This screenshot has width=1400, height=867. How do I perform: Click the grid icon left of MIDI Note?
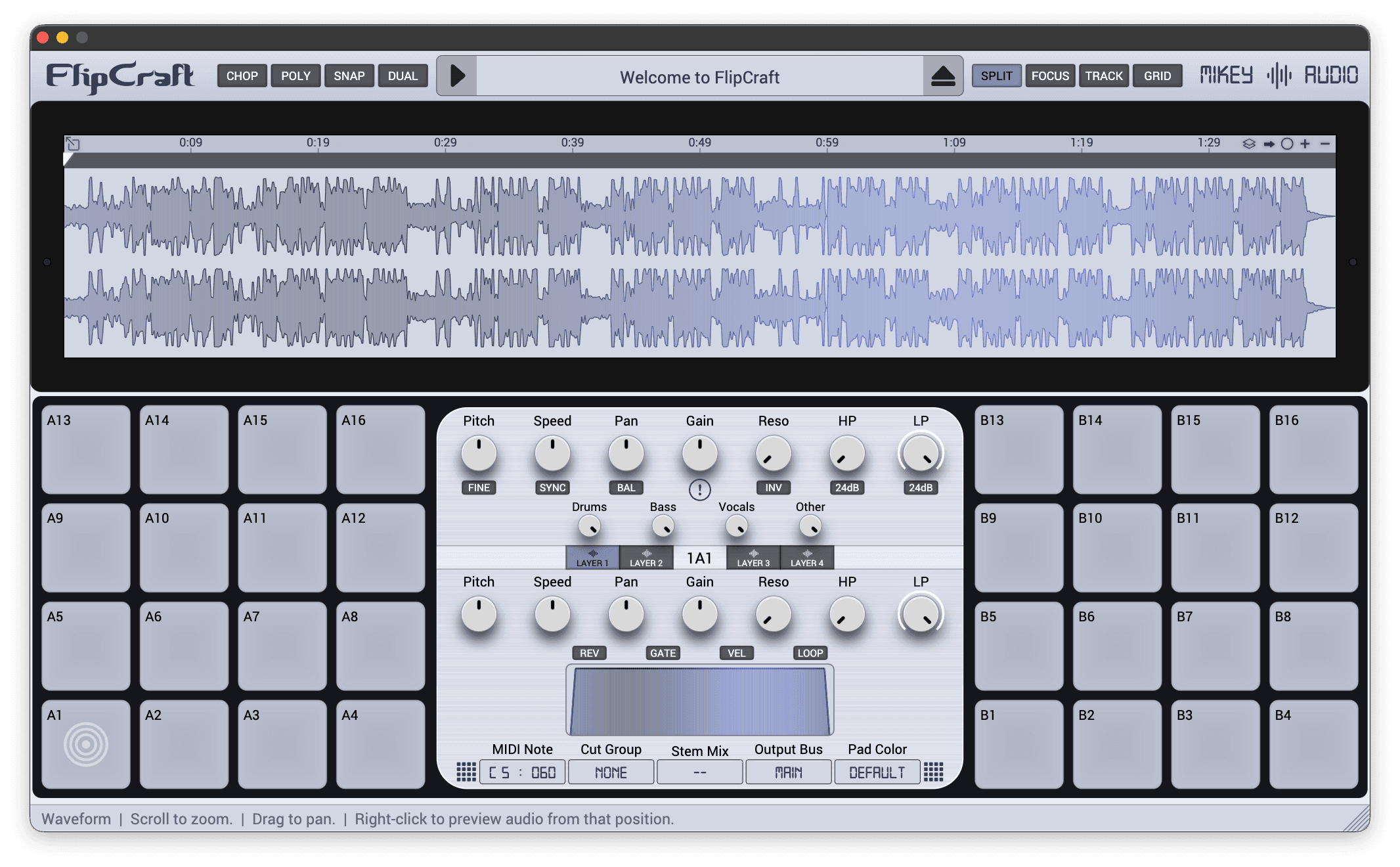click(466, 772)
